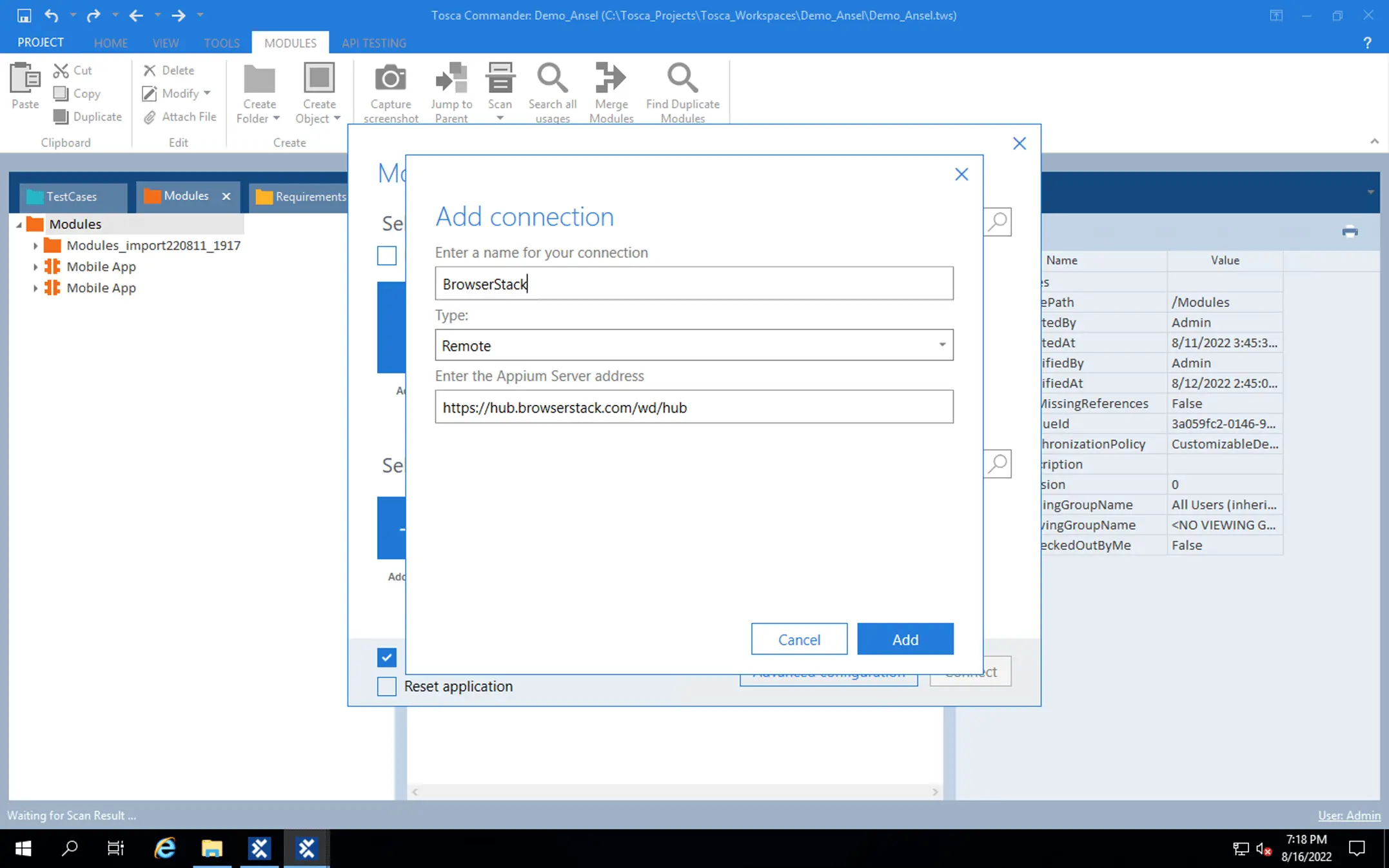Click Find Duplicate Modules icon
The height and width of the screenshot is (868, 1389).
(682, 79)
